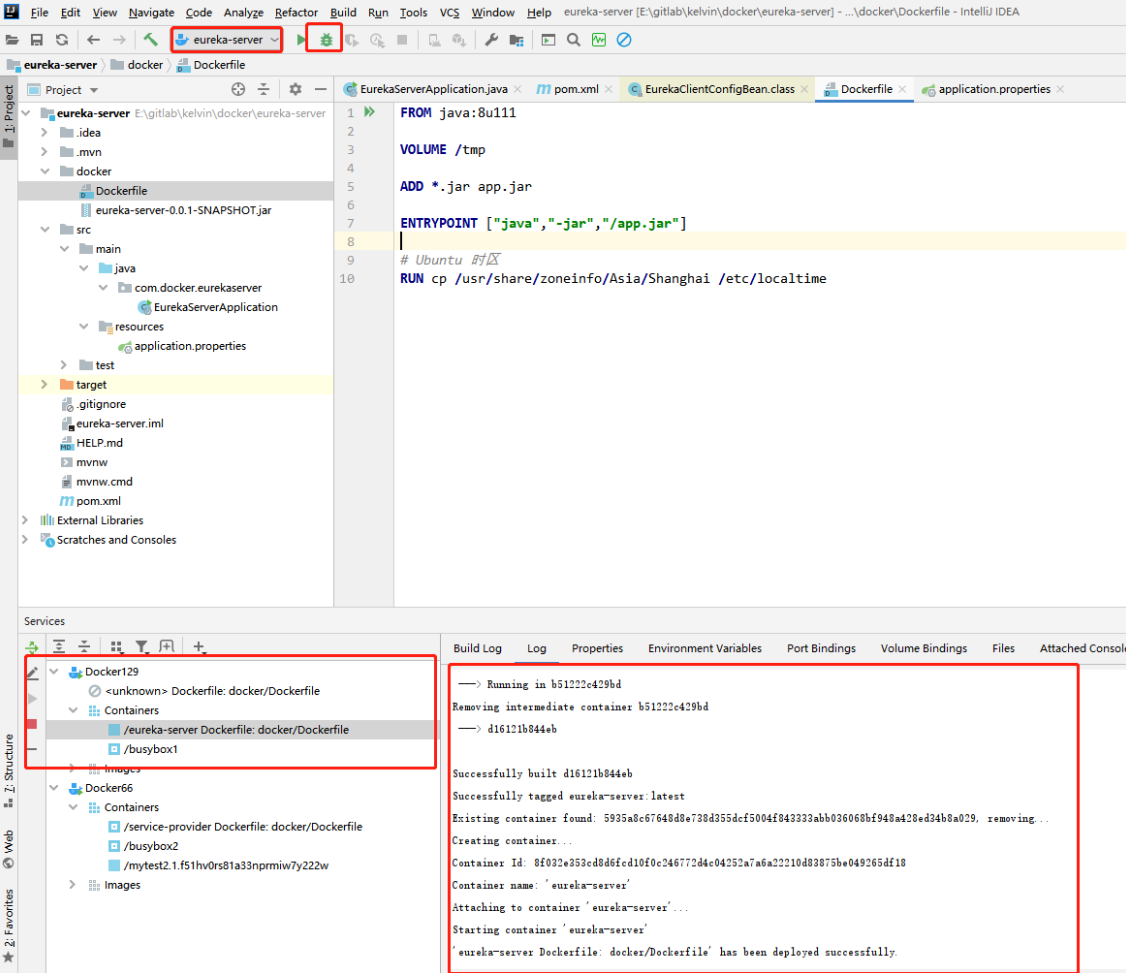
Task: Open the VCS menu
Action: click(449, 12)
